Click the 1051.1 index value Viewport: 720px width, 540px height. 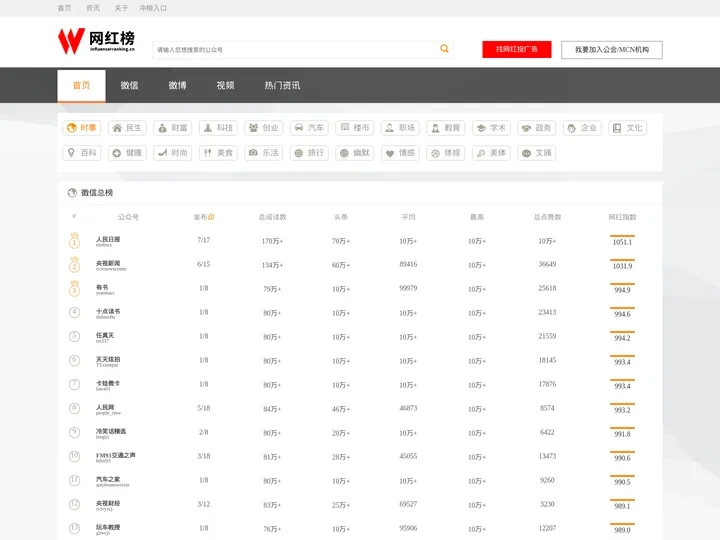[622, 242]
